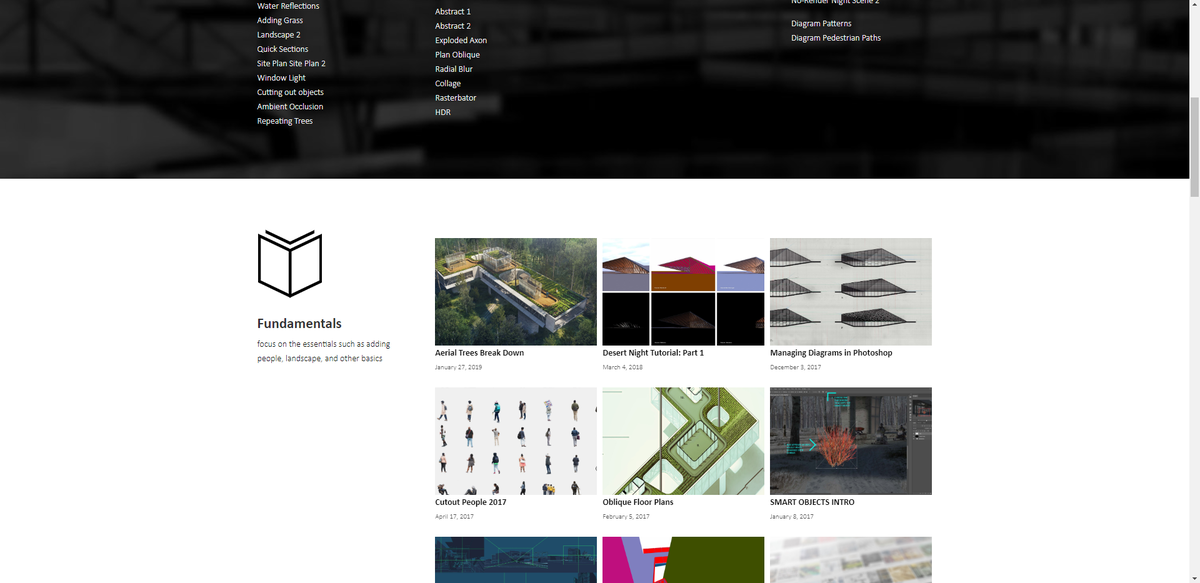The height and width of the screenshot is (583, 1200).
Task: Open the Oblique Floor Plans thumbnail image
Action: pos(683,441)
